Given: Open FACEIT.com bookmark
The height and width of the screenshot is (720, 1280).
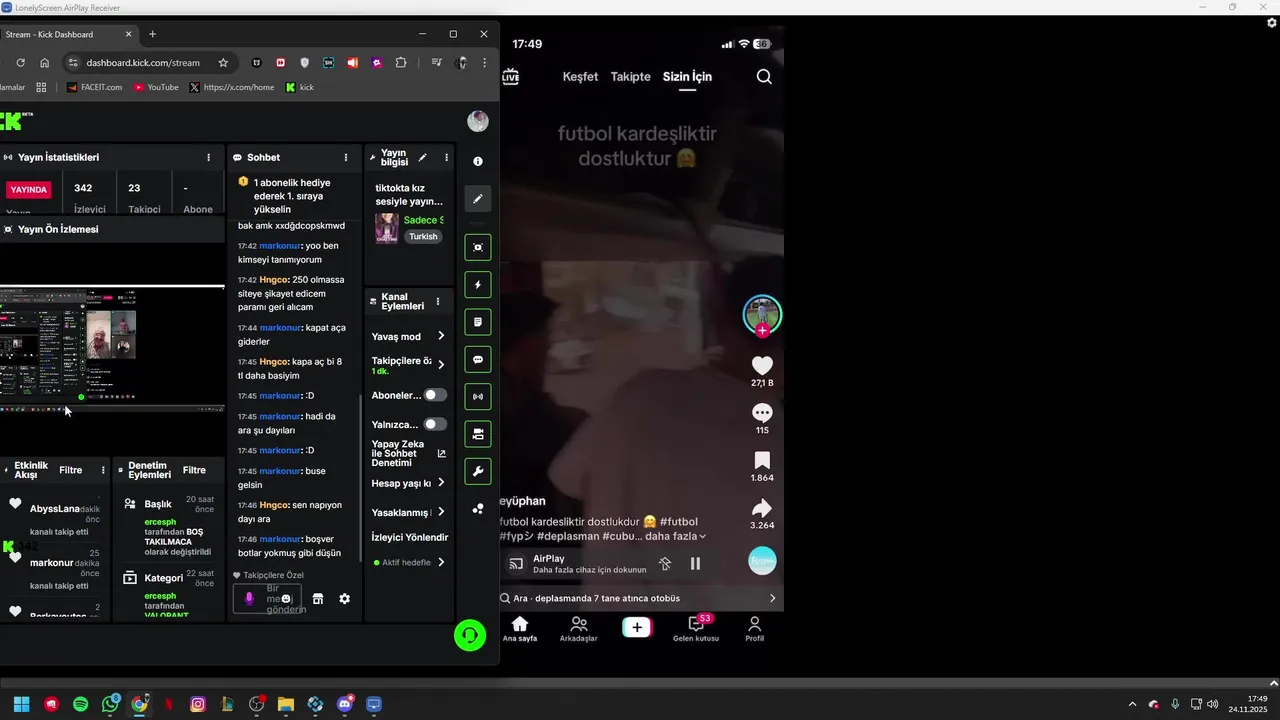Looking at the screenshot, I should [x=94, y=87].
